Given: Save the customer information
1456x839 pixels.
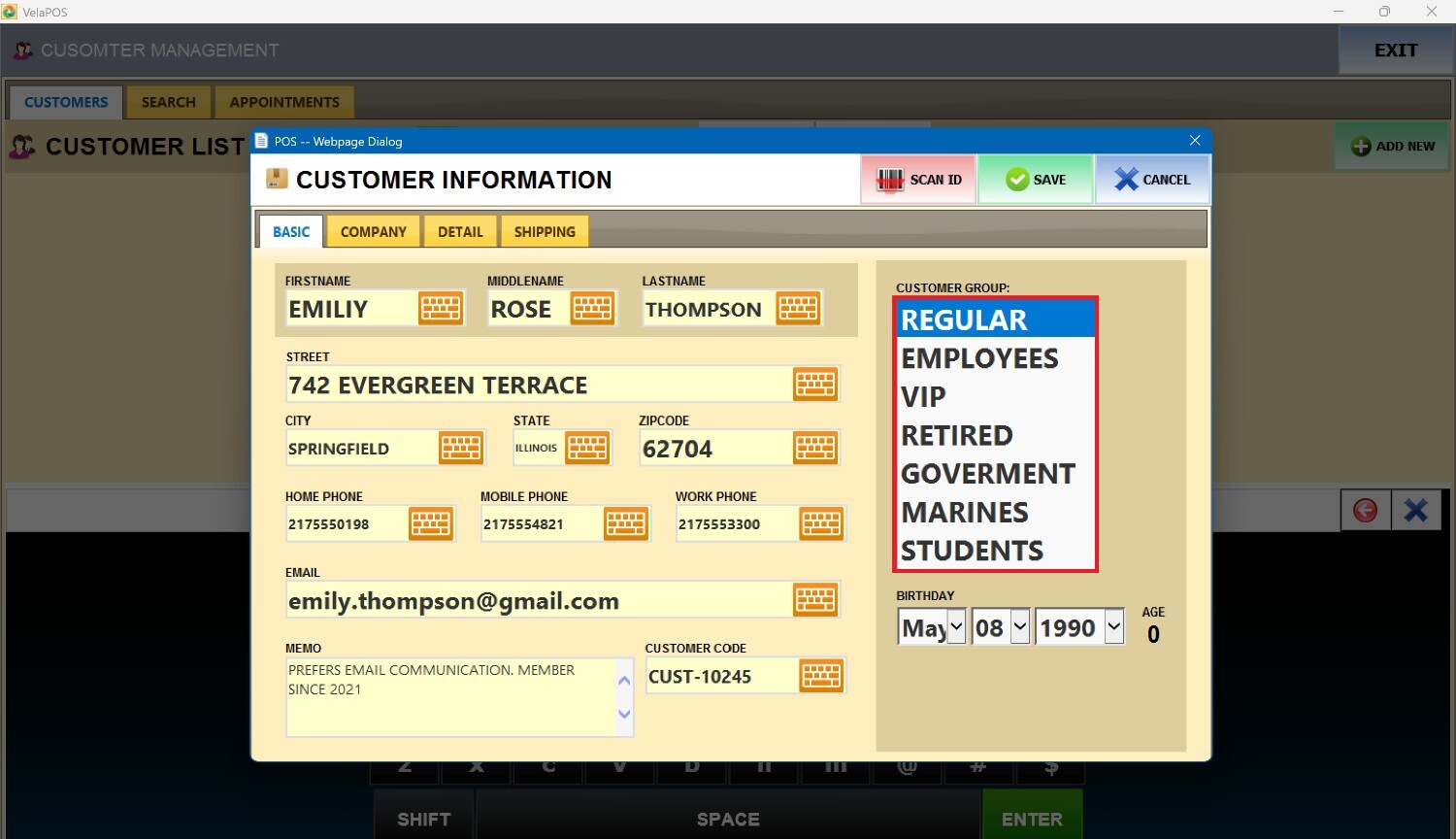Looking at the screenshot, I should pyautogui.click(x=1036, y=180).
